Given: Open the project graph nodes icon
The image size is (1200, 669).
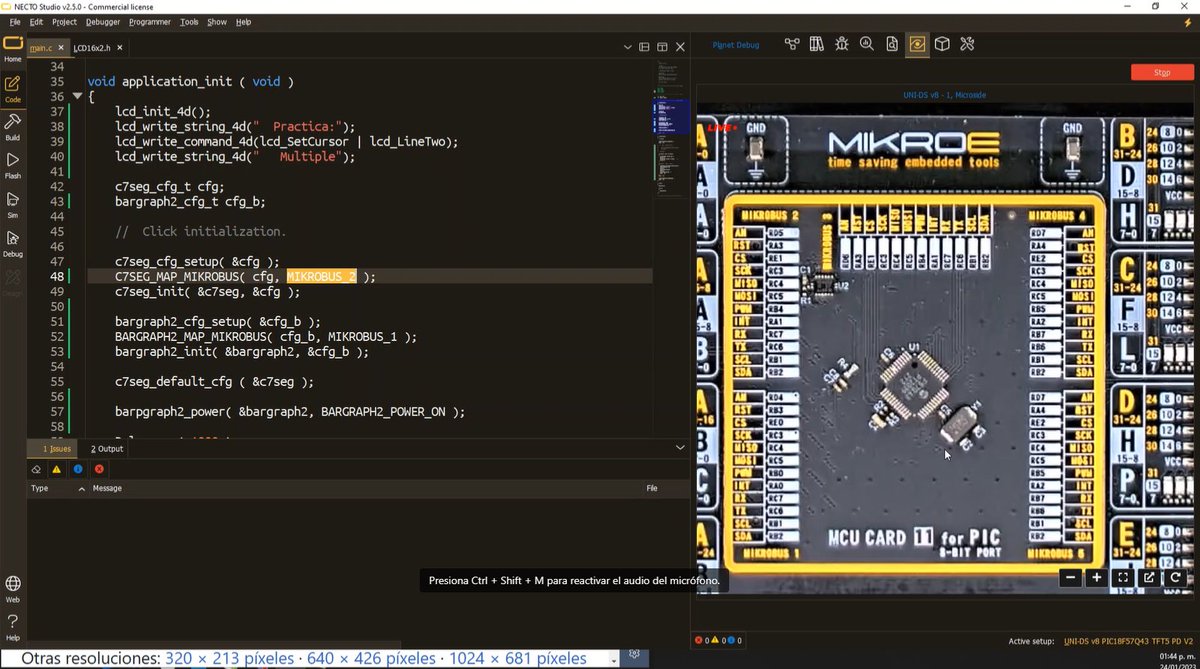Looking at the screenshot, I should click(792, 44).
